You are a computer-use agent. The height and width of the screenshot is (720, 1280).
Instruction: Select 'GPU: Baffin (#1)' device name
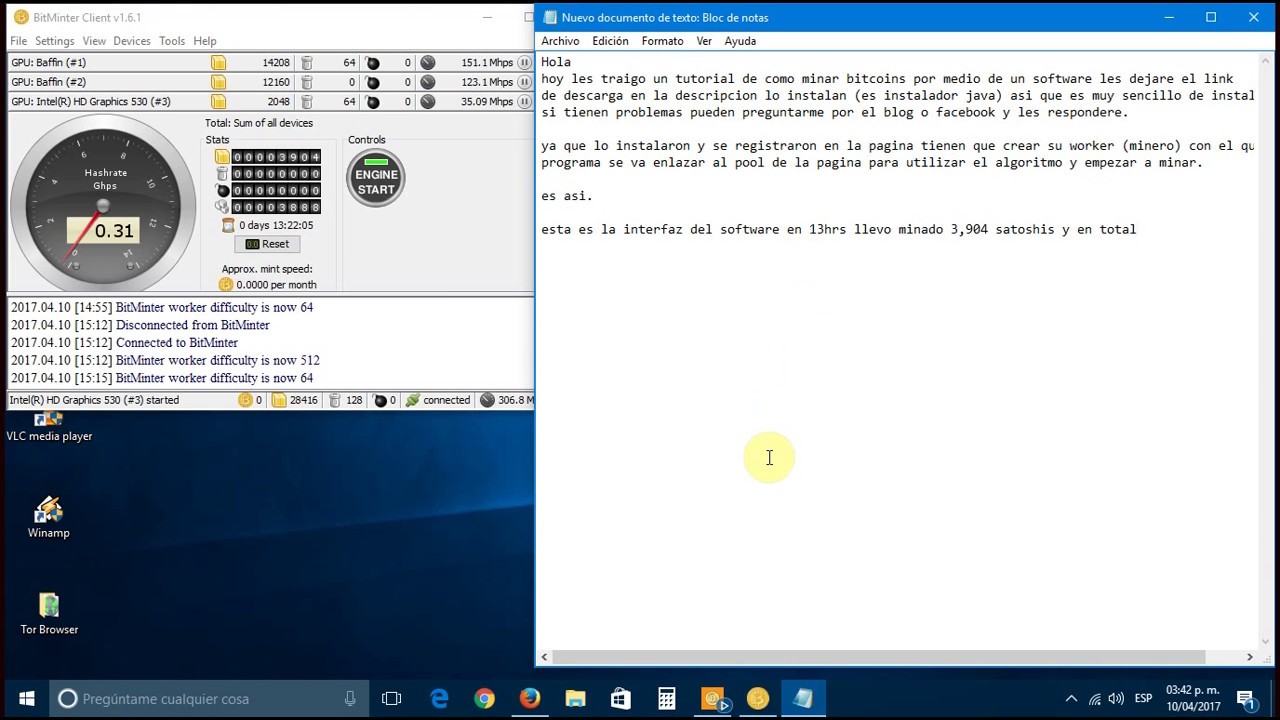point(48,63)
